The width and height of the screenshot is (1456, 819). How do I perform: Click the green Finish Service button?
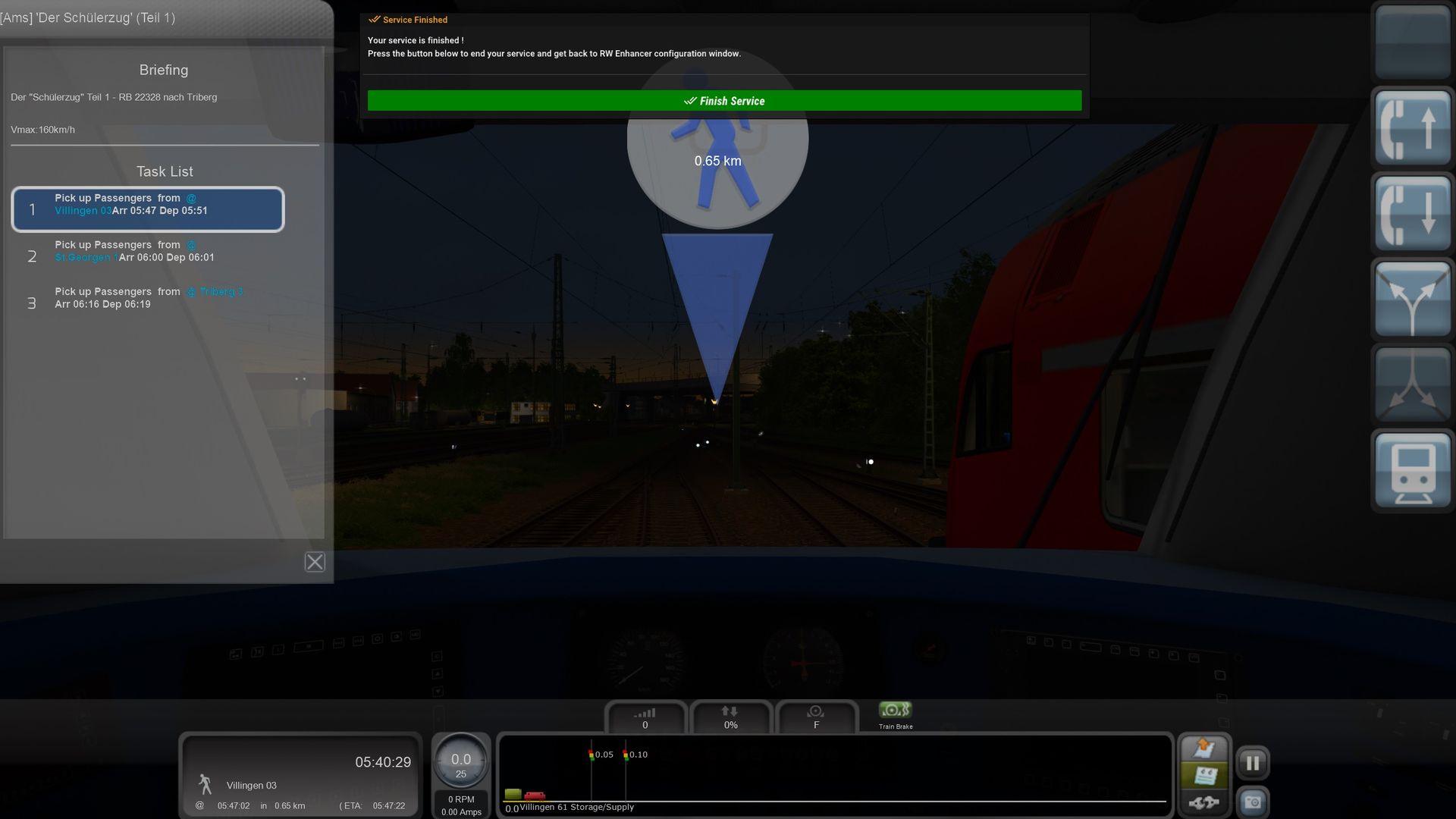coord(724,101)
